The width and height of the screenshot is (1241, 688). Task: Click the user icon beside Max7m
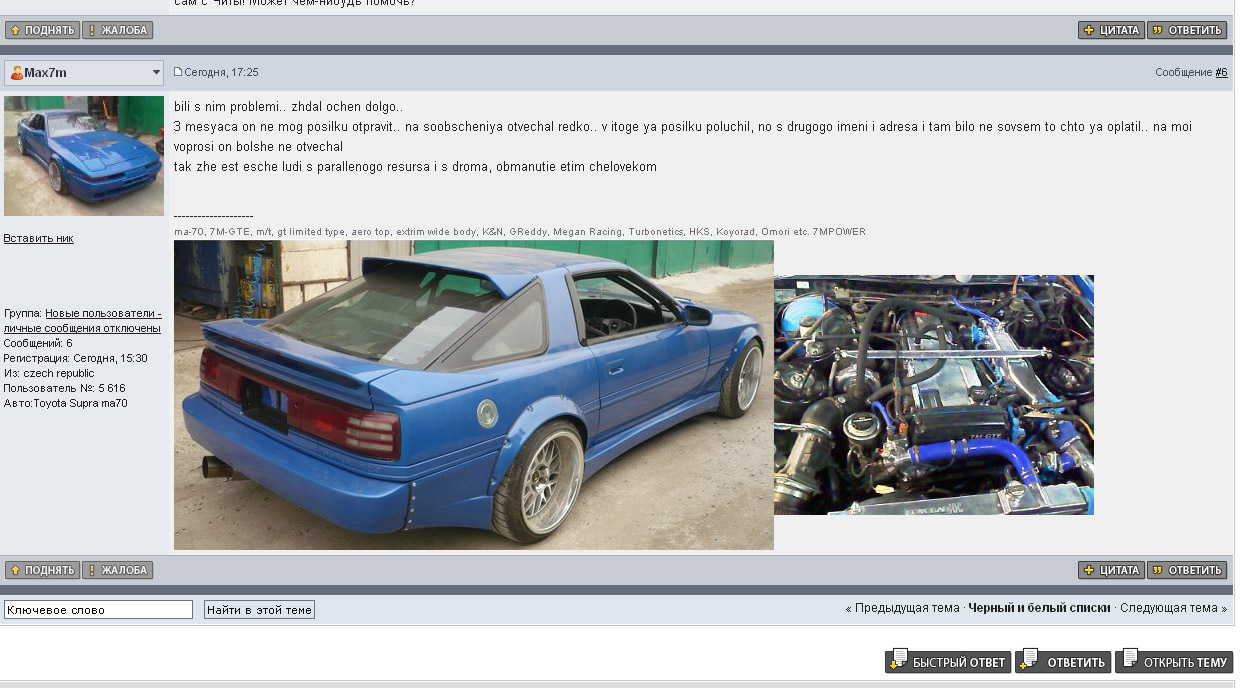point(16,73)
